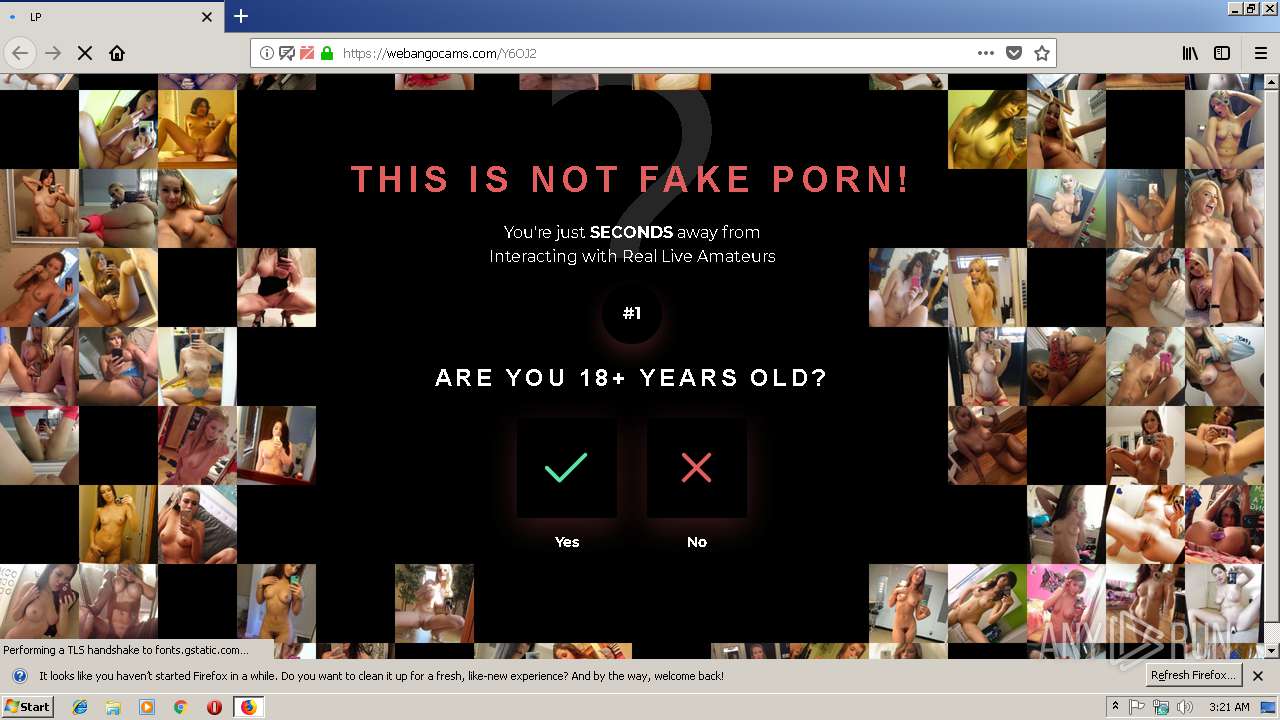Screen dimensions: 1280x720
Task: Launch Internet Explorer from the taskbar
Action: 80,707
